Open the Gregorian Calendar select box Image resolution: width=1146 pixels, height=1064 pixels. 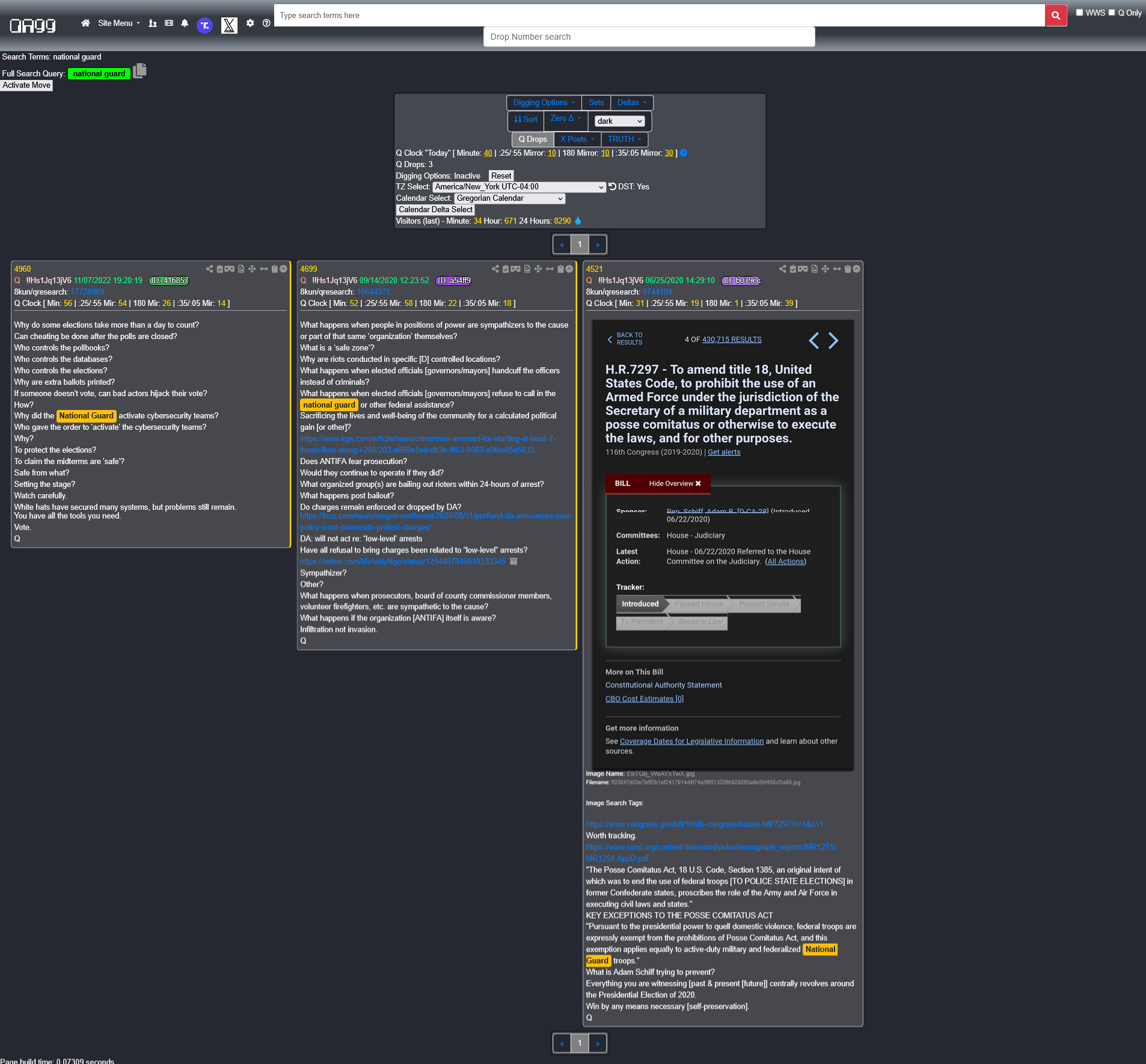(509, 198)
